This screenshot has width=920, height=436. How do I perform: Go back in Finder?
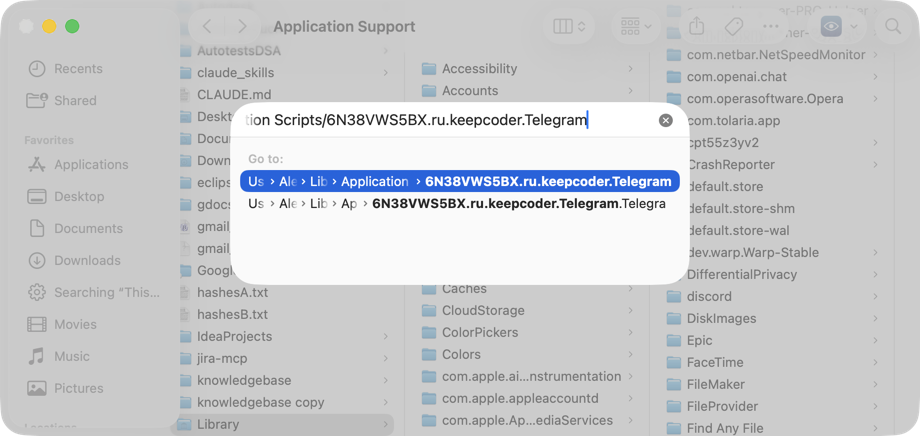(x=207, y=26)
